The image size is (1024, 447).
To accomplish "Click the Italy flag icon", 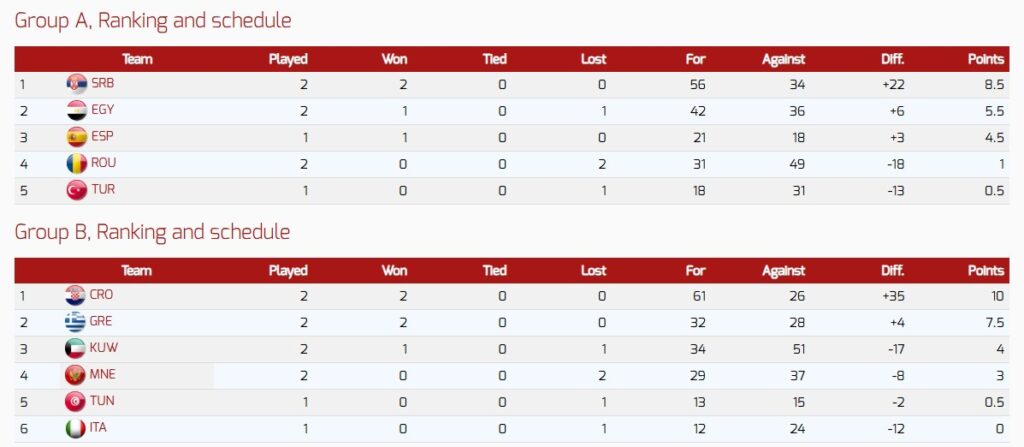I will (75, 428).
